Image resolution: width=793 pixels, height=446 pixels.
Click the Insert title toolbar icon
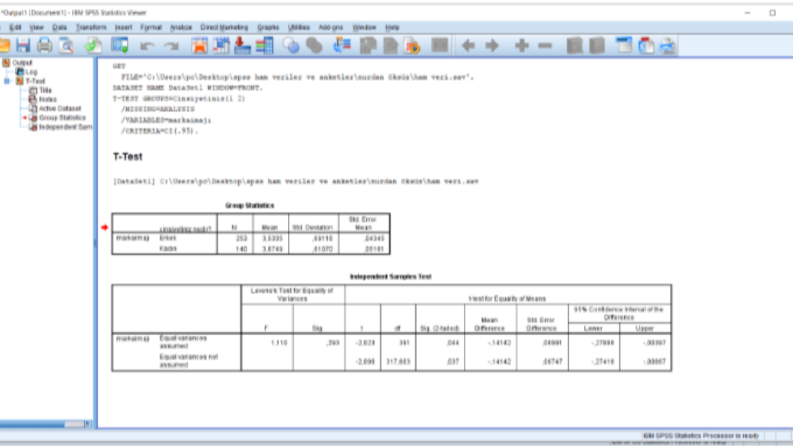coord(646,46)
